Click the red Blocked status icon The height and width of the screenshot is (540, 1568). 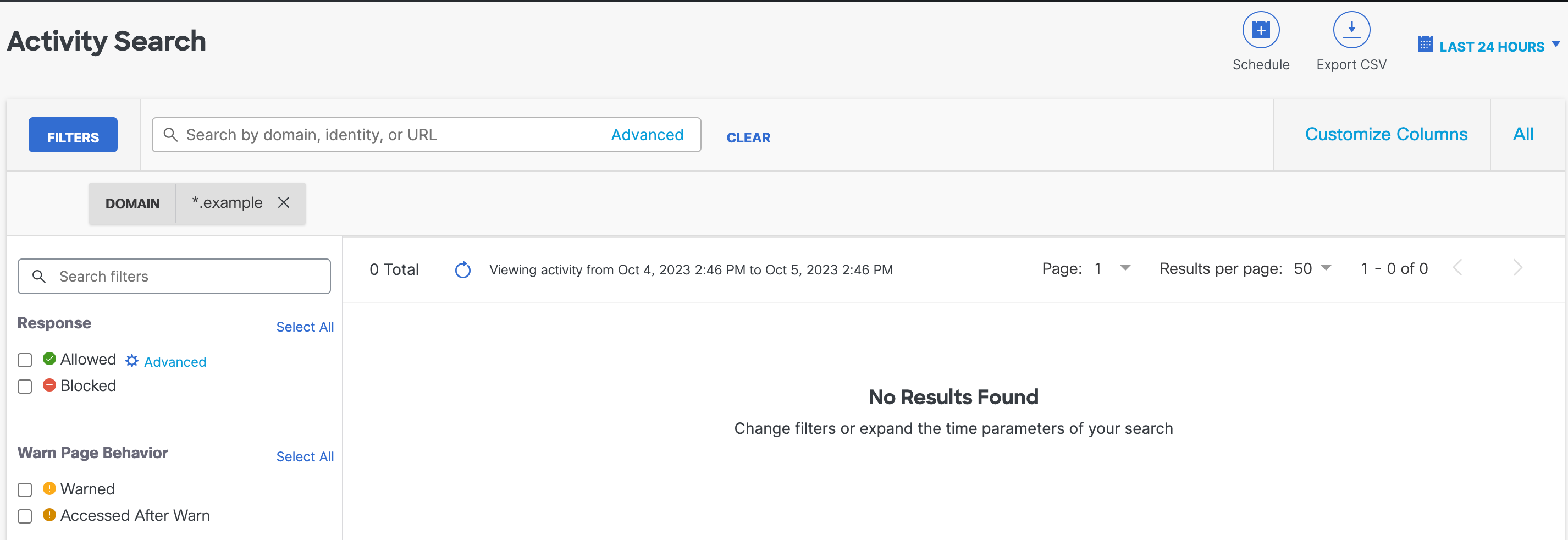tap(49, 385)
